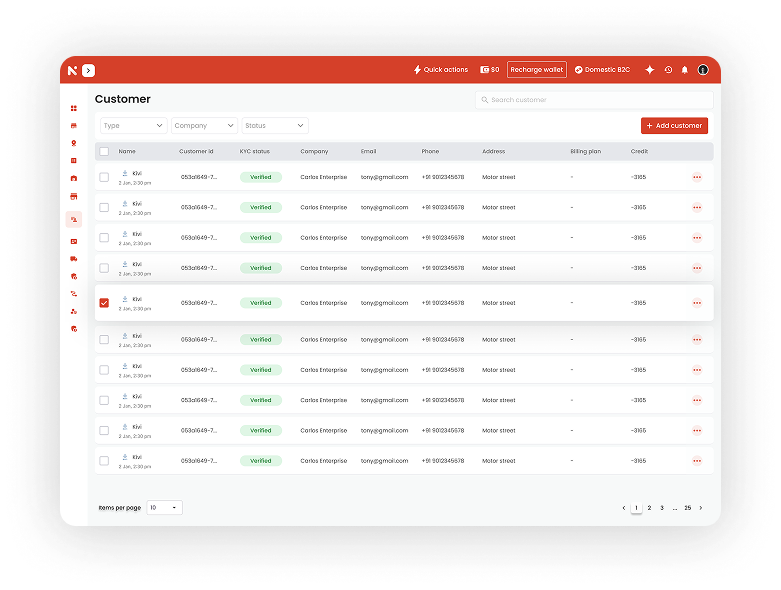This screenshot has height=590, width=781.
Task: Jump to page 25 in pagination
Action: tap(688, 508)
